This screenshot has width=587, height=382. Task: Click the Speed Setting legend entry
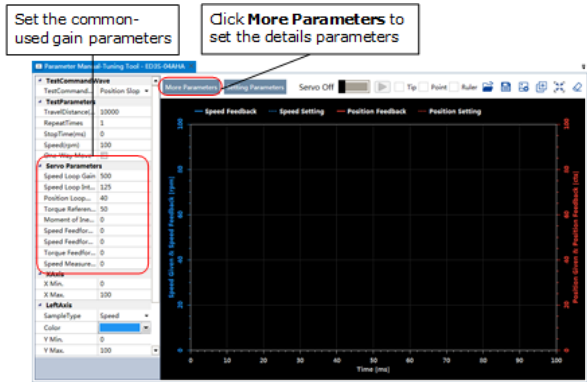click(x=296, y=111)
